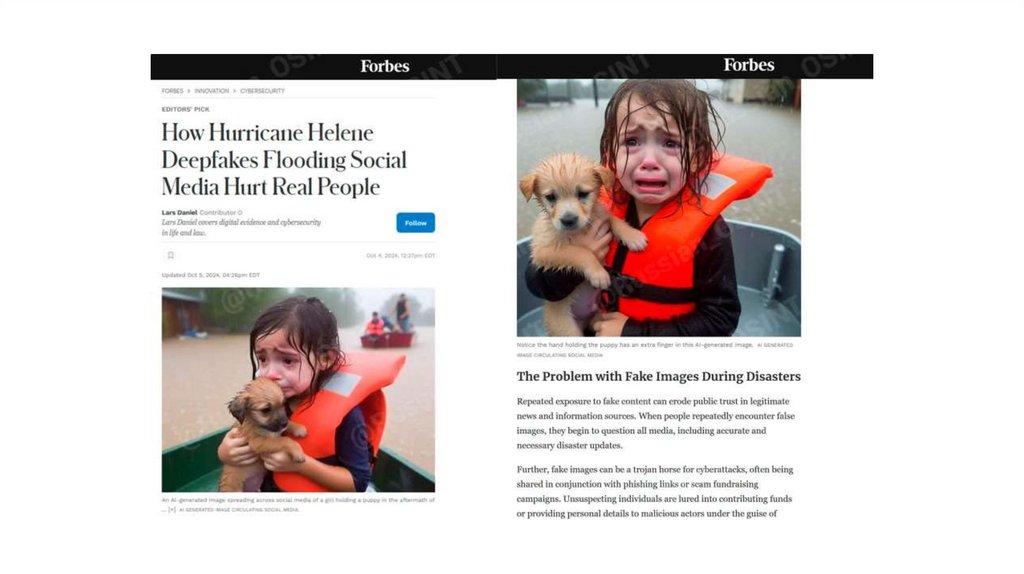Click the Editors' Pick label
Screen dimensions: 1024x574
tap(185, 109)
